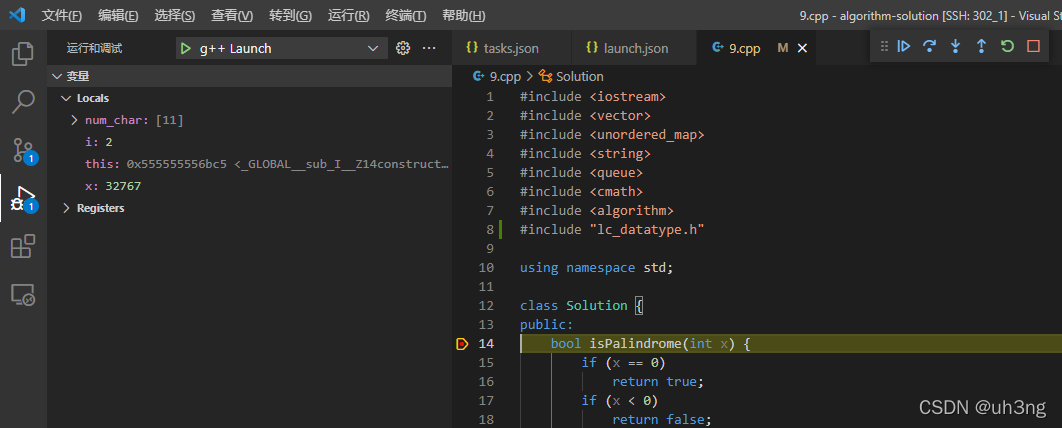Select the g++ Launch configuration dropdown
This screenshot has width=1062, height=428.
282,49
